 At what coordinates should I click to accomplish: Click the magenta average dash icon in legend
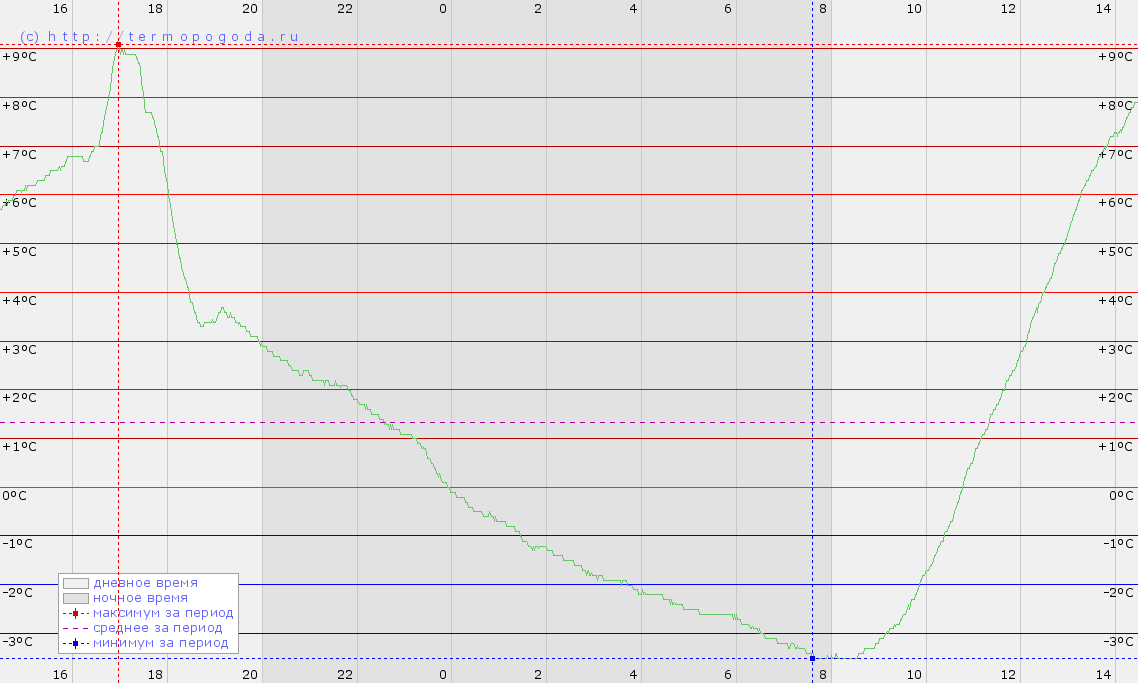pyautogui.click(x=75, y=628)
